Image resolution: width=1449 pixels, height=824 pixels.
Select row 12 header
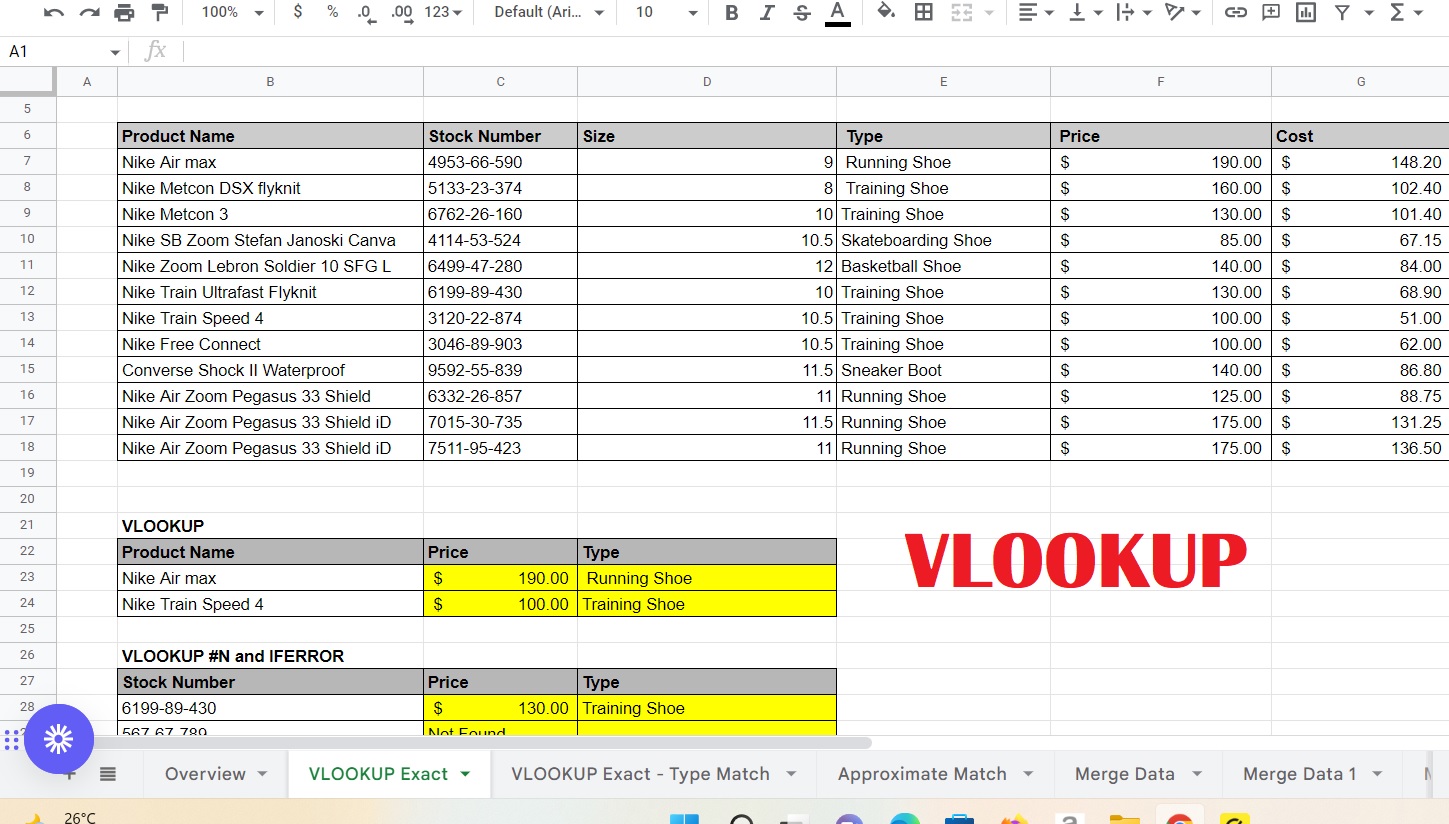(27, 292)
